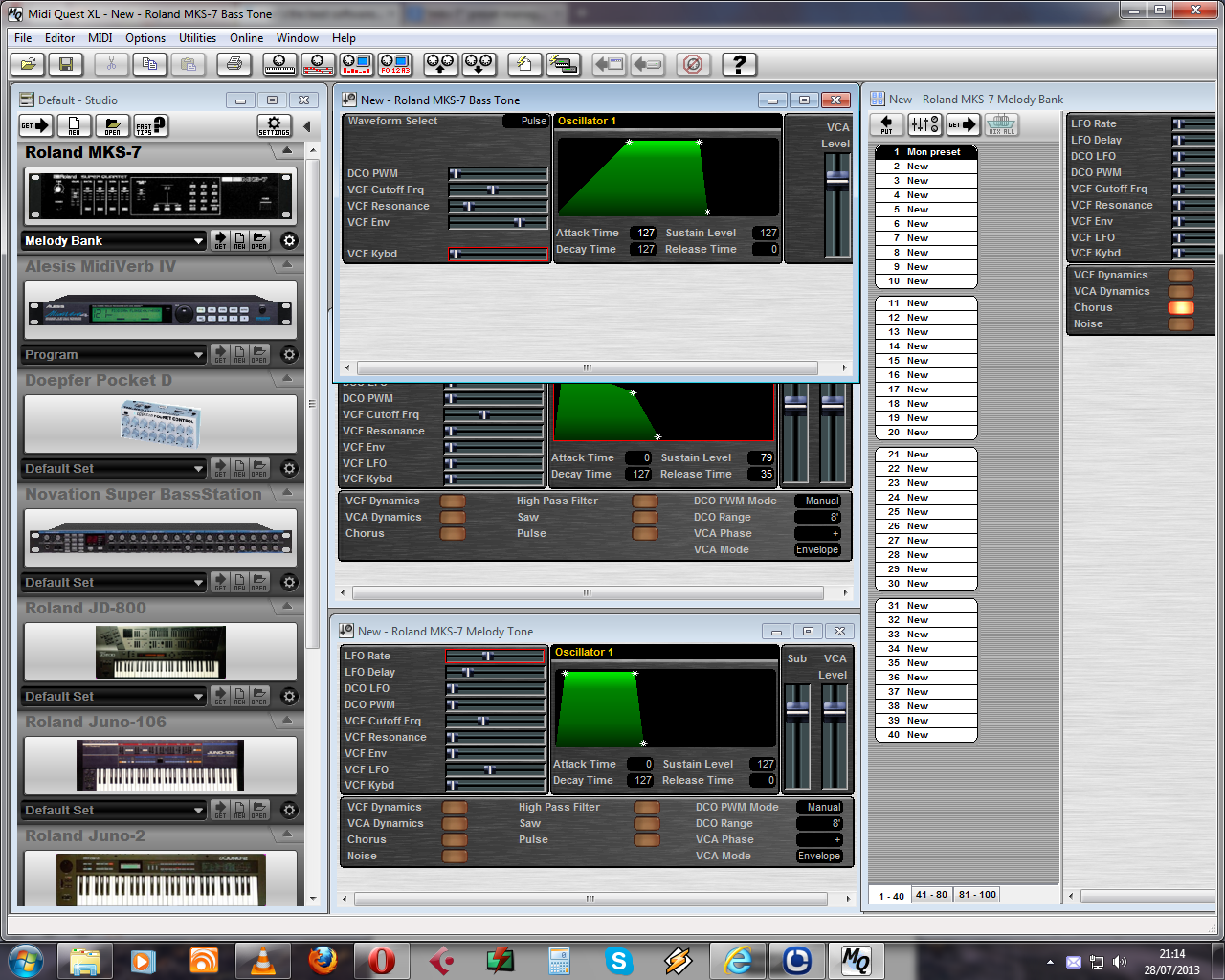Open the Program dropdown under Alesis MidiVerb IV
The height and width of the screenshot is (980, 1225).
coord(114,354)
